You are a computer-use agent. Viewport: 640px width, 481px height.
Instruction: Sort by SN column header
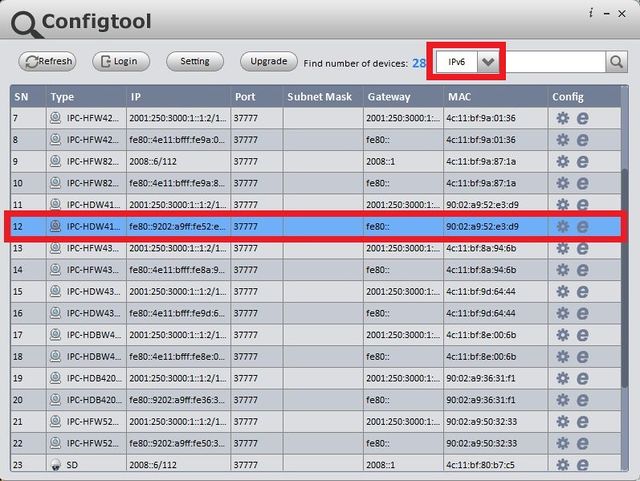28,97
